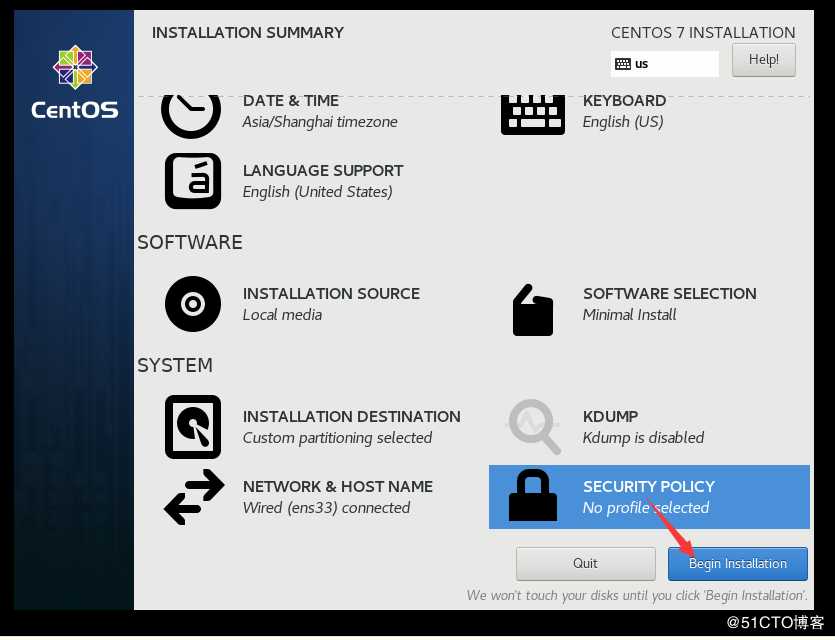835x640 pixels.
Task: Click 'No profile selected' text
Action: 646,508
